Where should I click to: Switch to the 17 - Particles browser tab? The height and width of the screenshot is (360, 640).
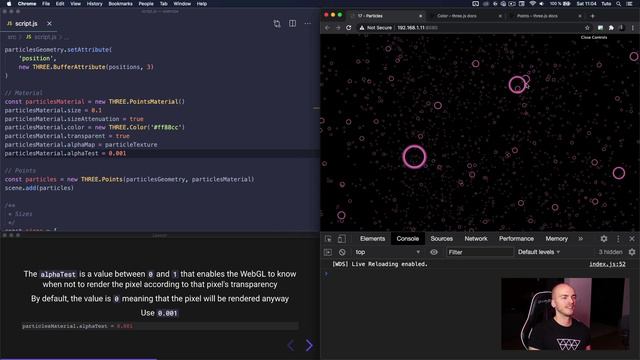[386, 16]
